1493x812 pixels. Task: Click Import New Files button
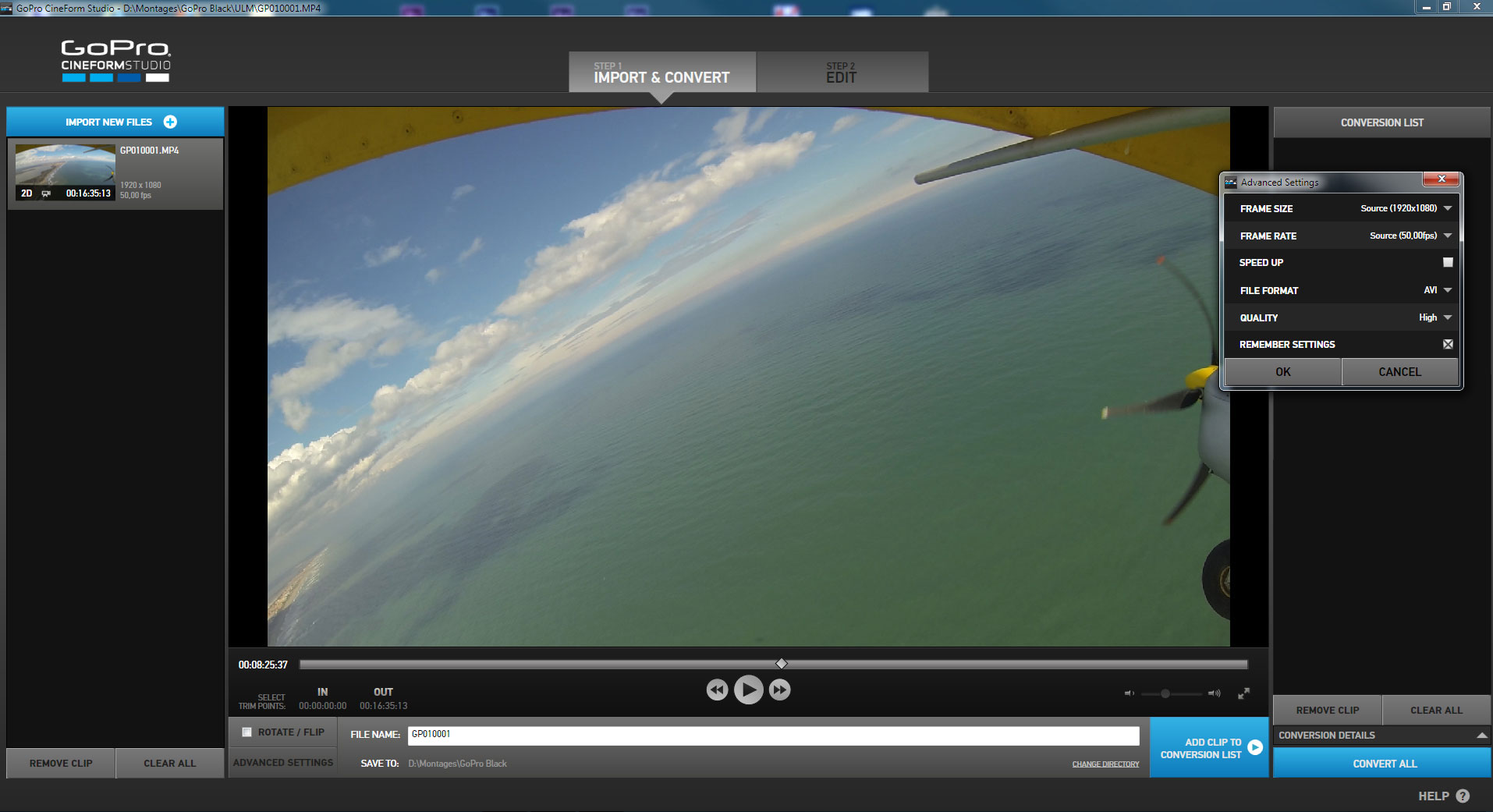click(x=115, y=122)
